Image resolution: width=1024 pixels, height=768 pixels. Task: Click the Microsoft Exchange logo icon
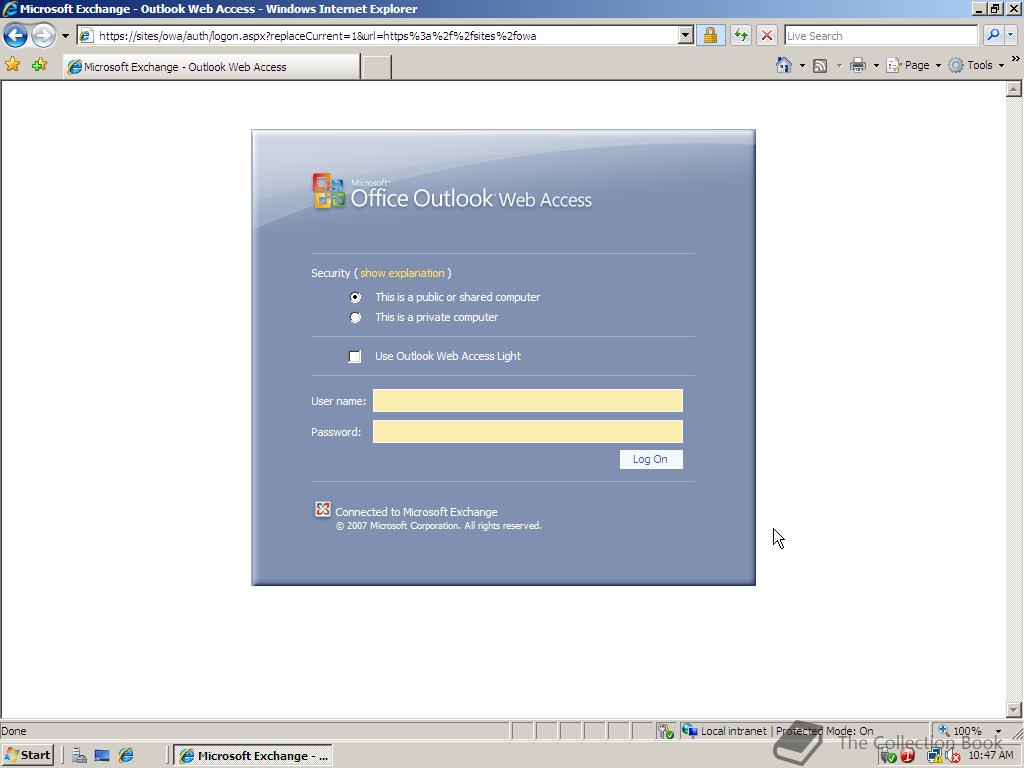pyautogui.click(x=323, y=509)
